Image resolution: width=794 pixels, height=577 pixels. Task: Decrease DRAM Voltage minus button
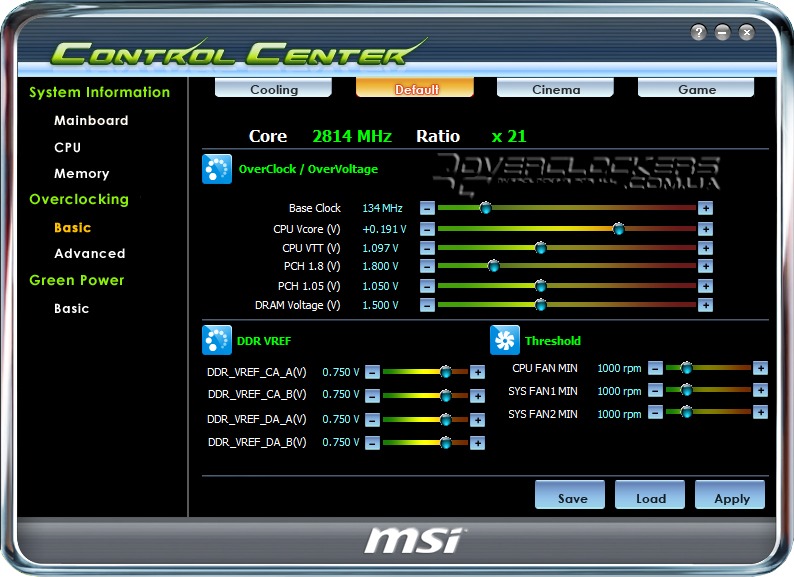coord(427,305)
